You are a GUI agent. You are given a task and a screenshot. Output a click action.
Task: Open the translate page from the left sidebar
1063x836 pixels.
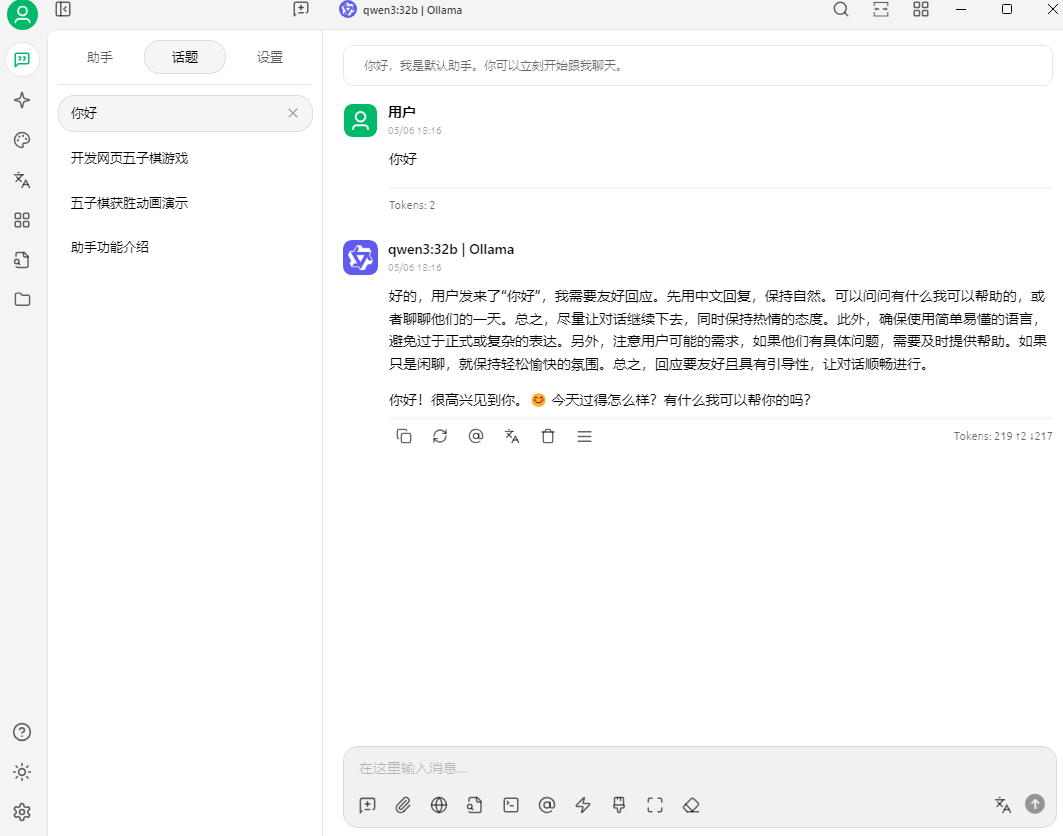pyautogui.click(x=22, y=180)
